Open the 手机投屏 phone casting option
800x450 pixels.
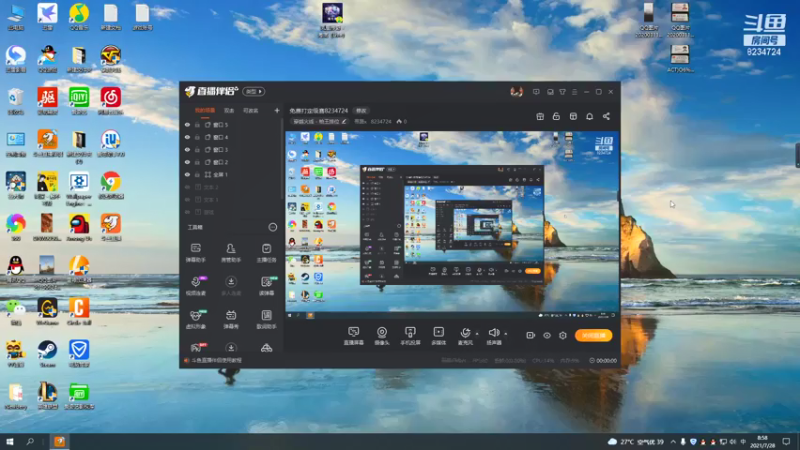coord(410,336)
